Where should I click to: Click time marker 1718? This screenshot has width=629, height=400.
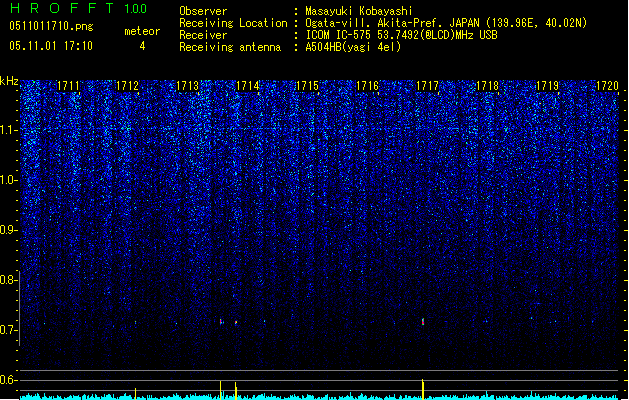487,86
